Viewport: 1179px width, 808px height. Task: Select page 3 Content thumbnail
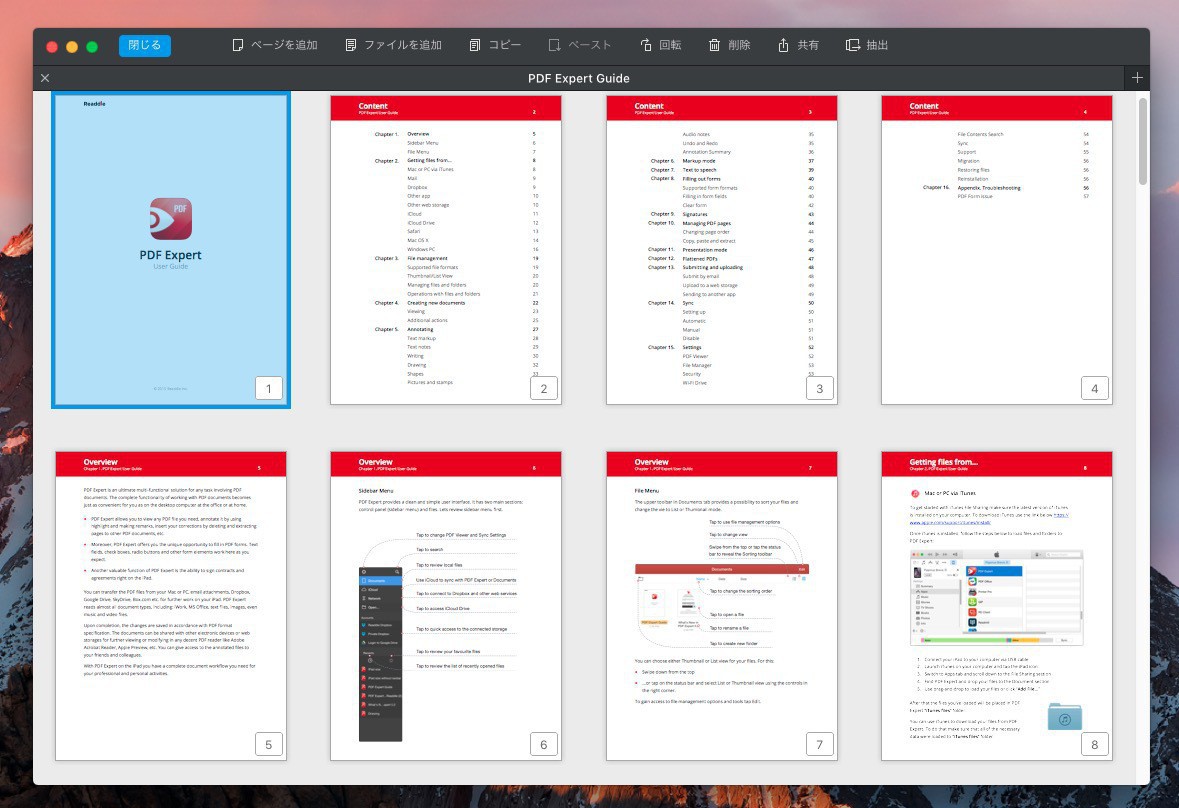point(722,250)
